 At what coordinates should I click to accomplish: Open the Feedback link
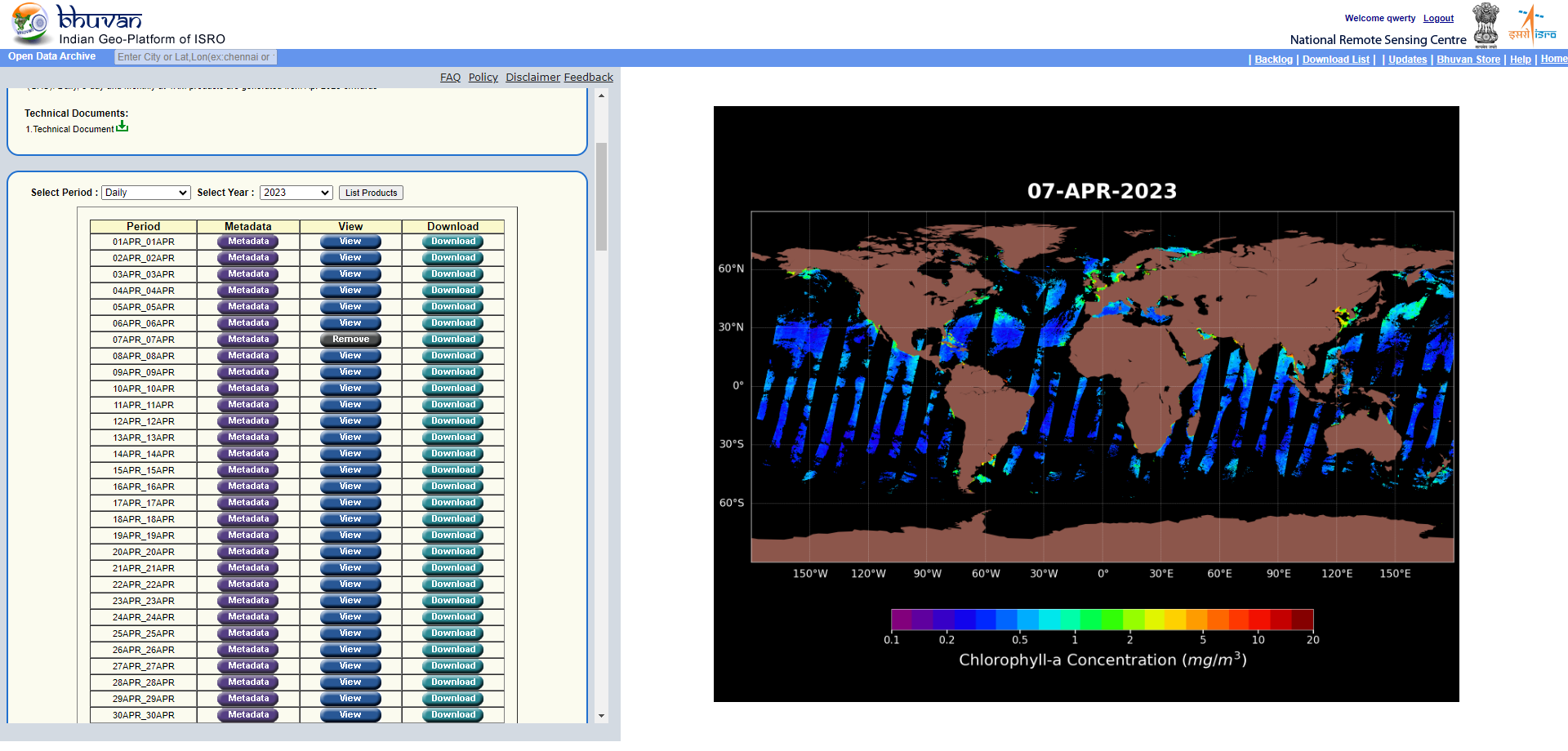[588, 78]
